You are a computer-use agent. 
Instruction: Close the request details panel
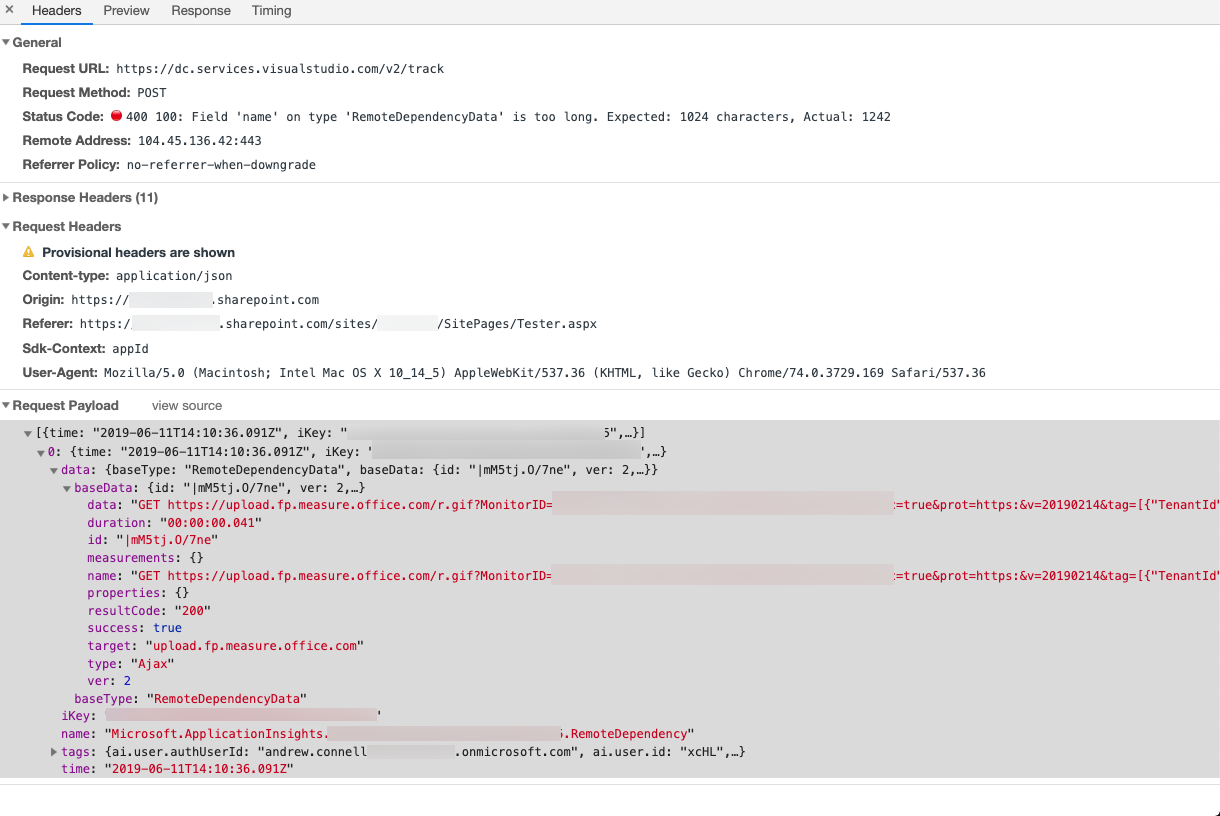point(9,10)
